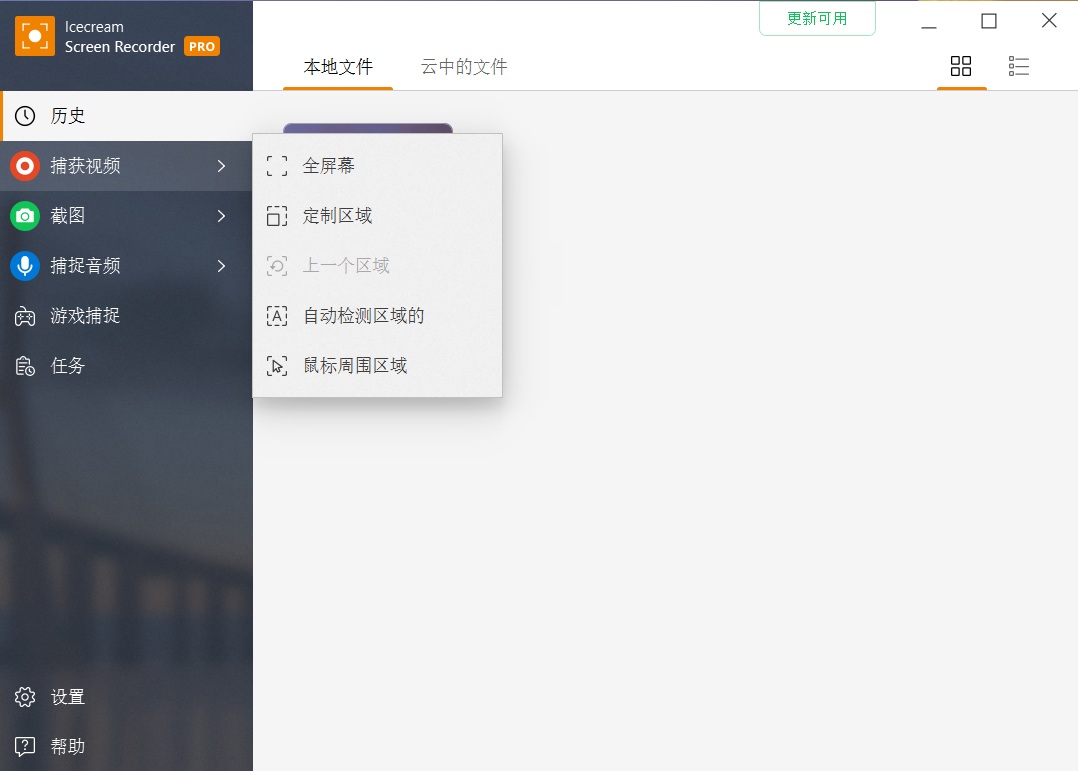Viewport: 1078px width, 771px height.
Task: Click the PRO badge beside the app name
Action: [201, 47]
